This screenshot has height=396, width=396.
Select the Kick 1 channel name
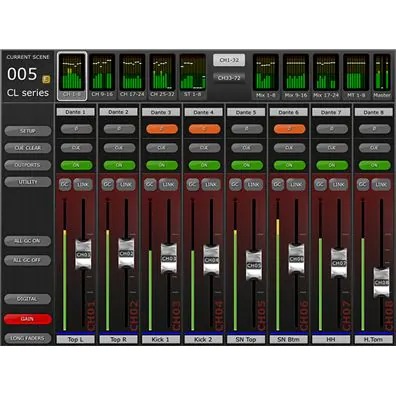[x=161, y=340]
